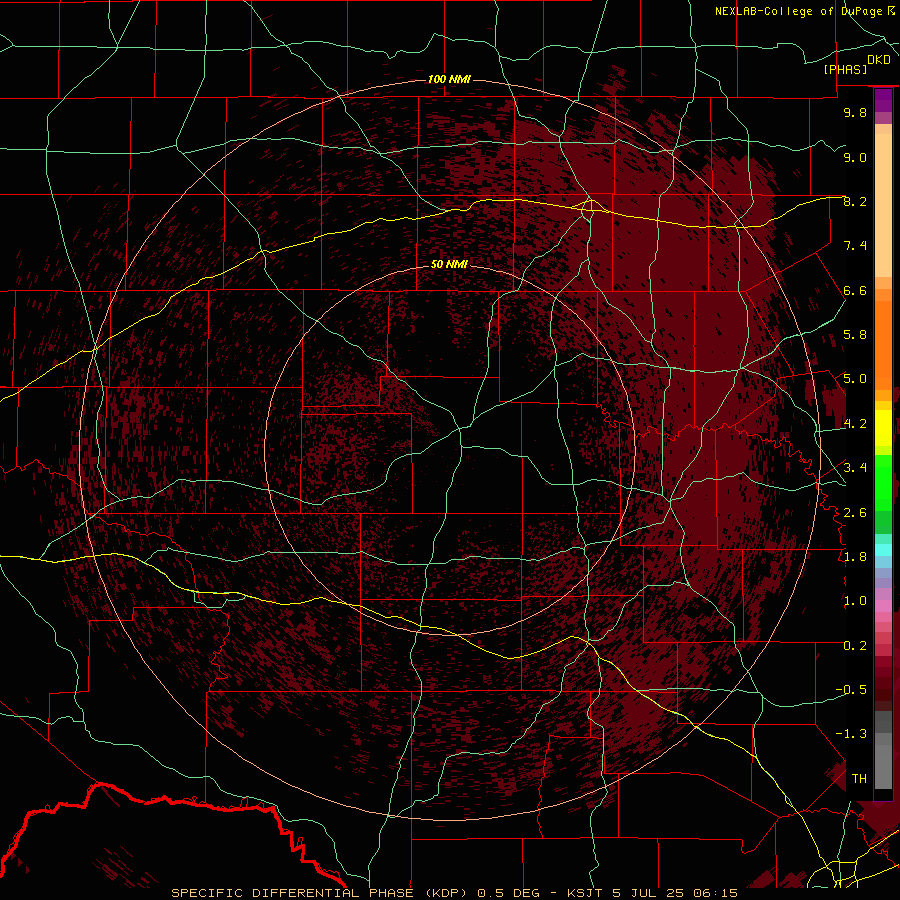Pick the purple band atop the color bar
900x900 pixels.
tap(883, 100)
